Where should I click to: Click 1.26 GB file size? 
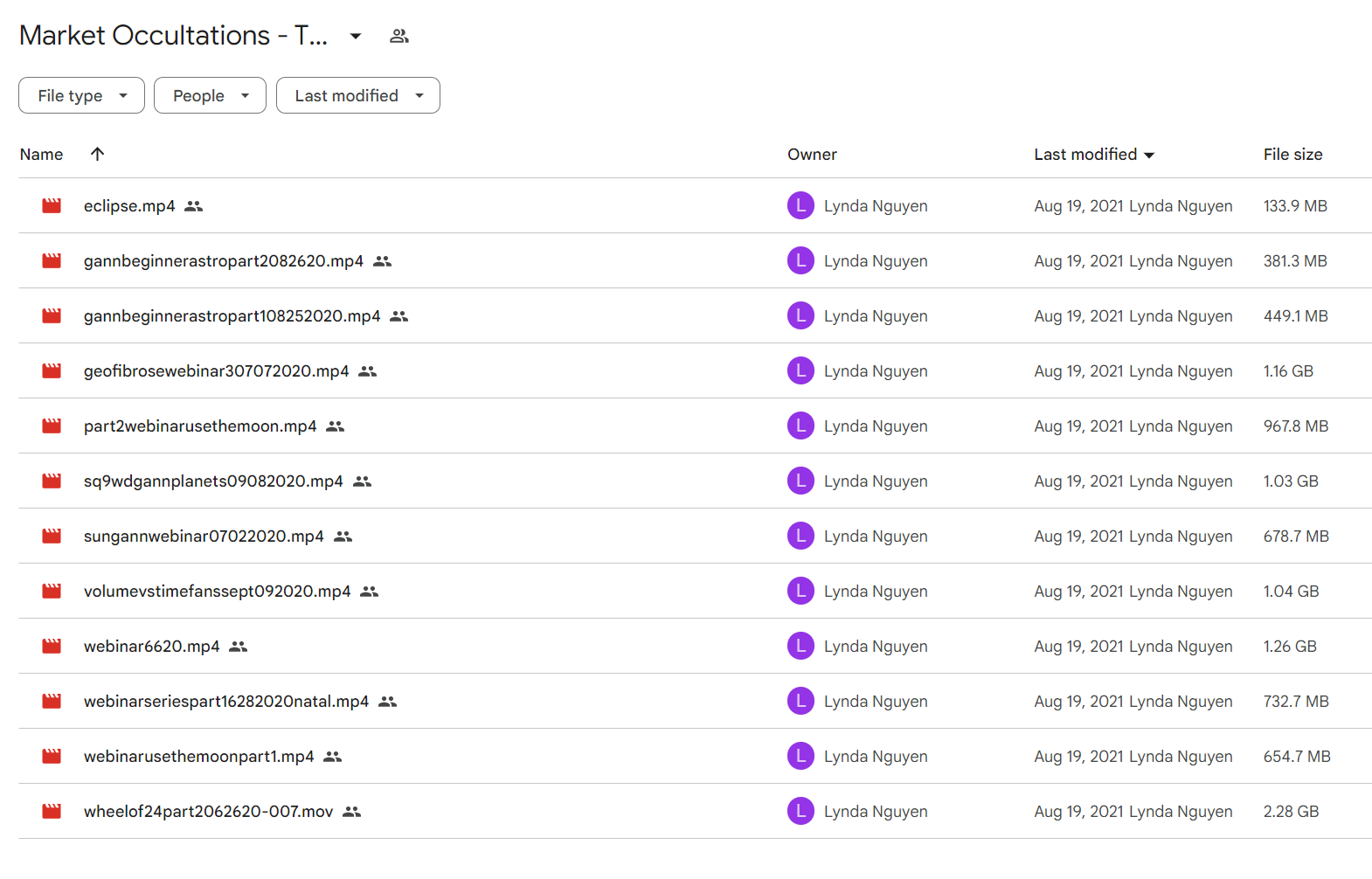click(x=1290, y=647)
